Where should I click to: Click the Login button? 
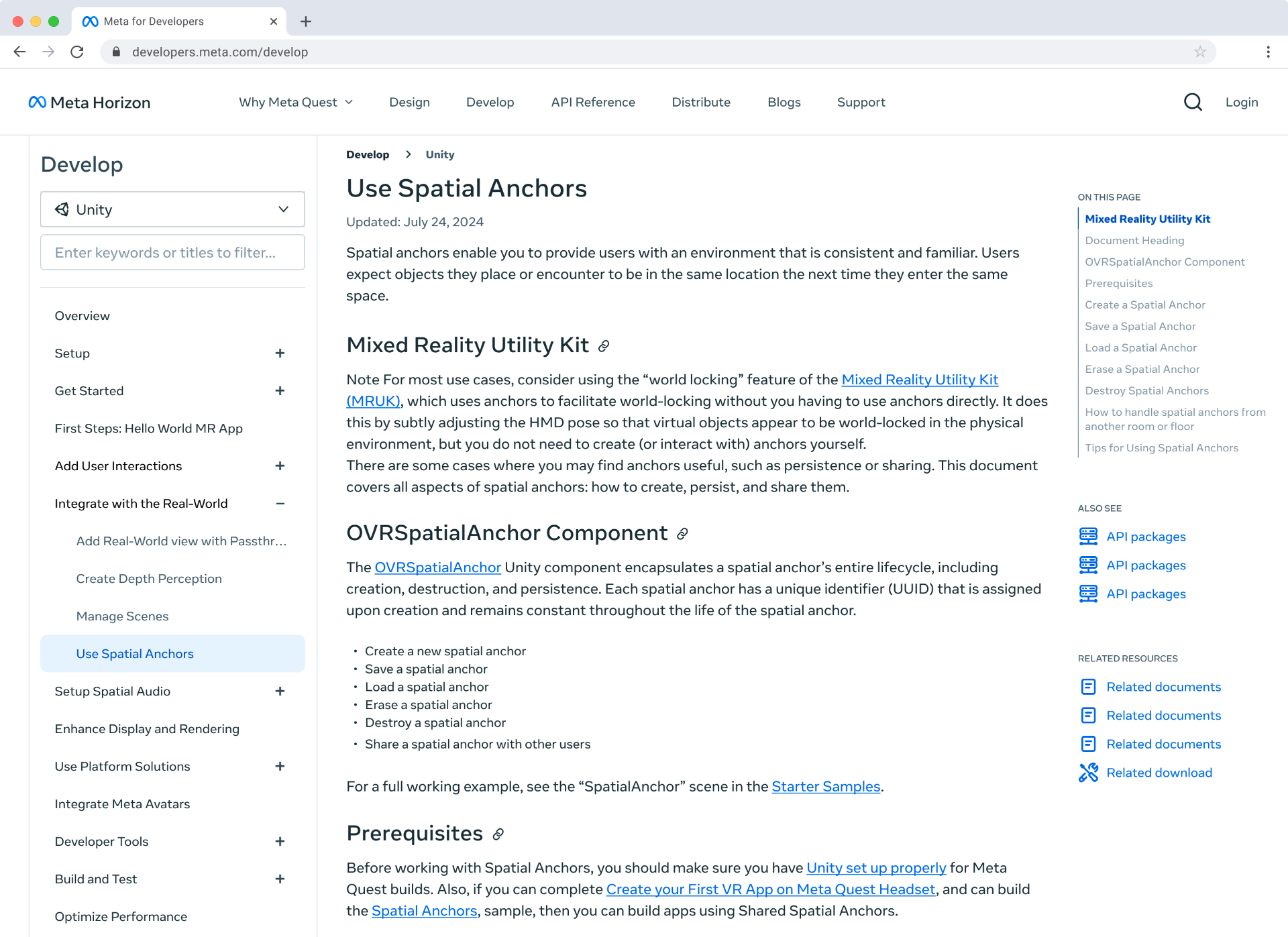(1242, 102)
